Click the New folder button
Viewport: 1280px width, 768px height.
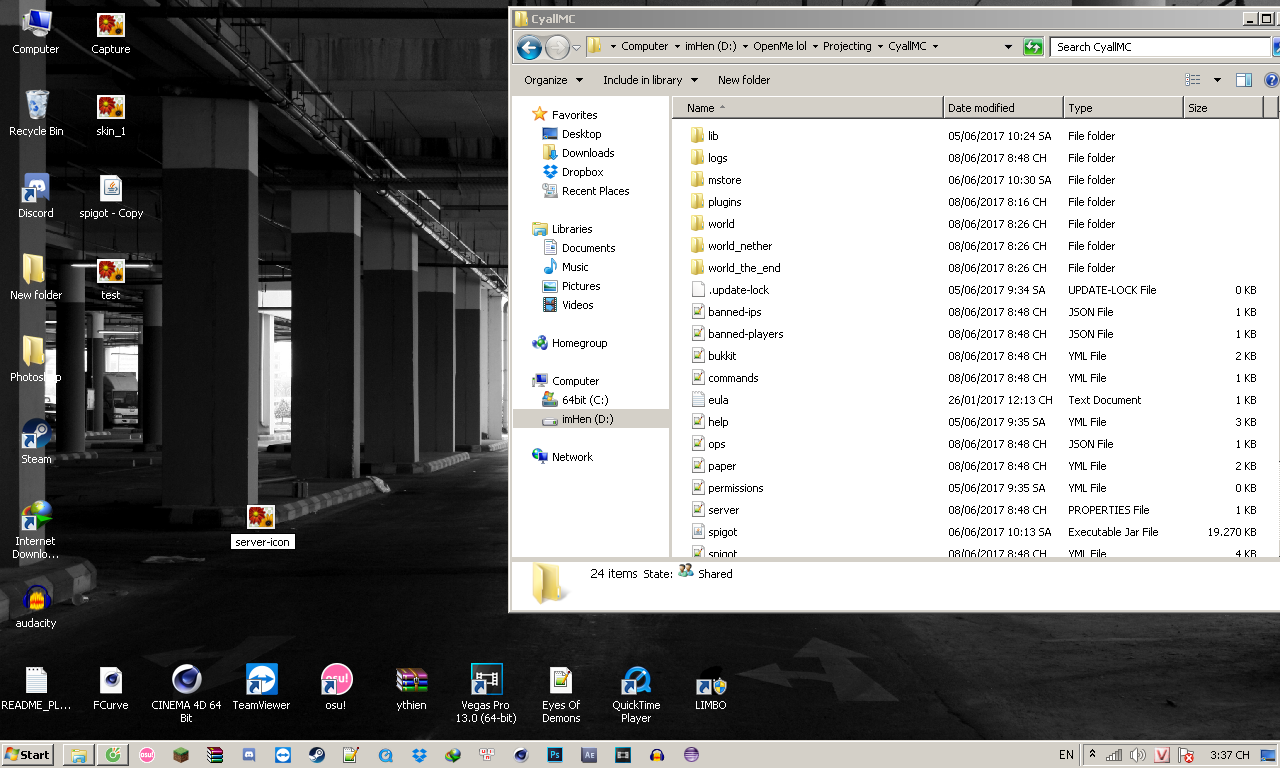[x=743, y=80]
